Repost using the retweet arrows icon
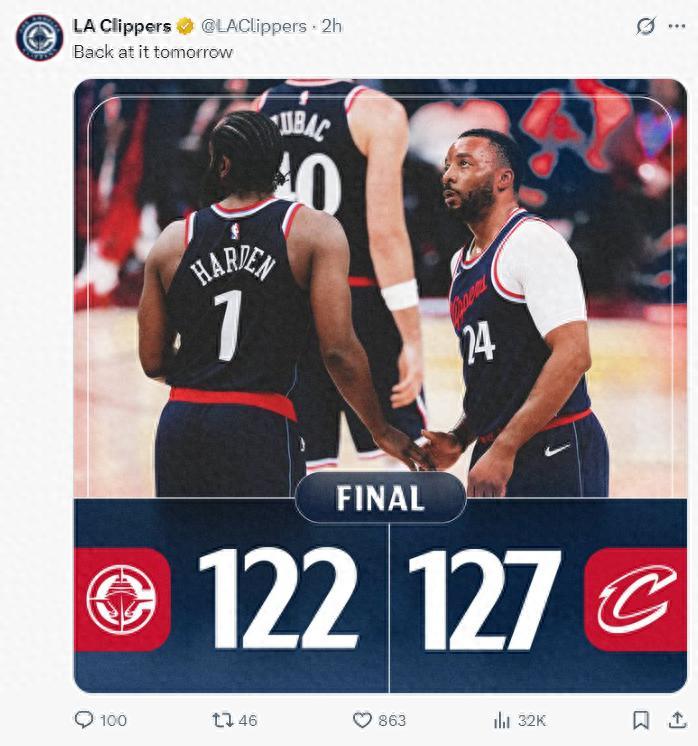This screenshot has height=746, width=698. 220,720
